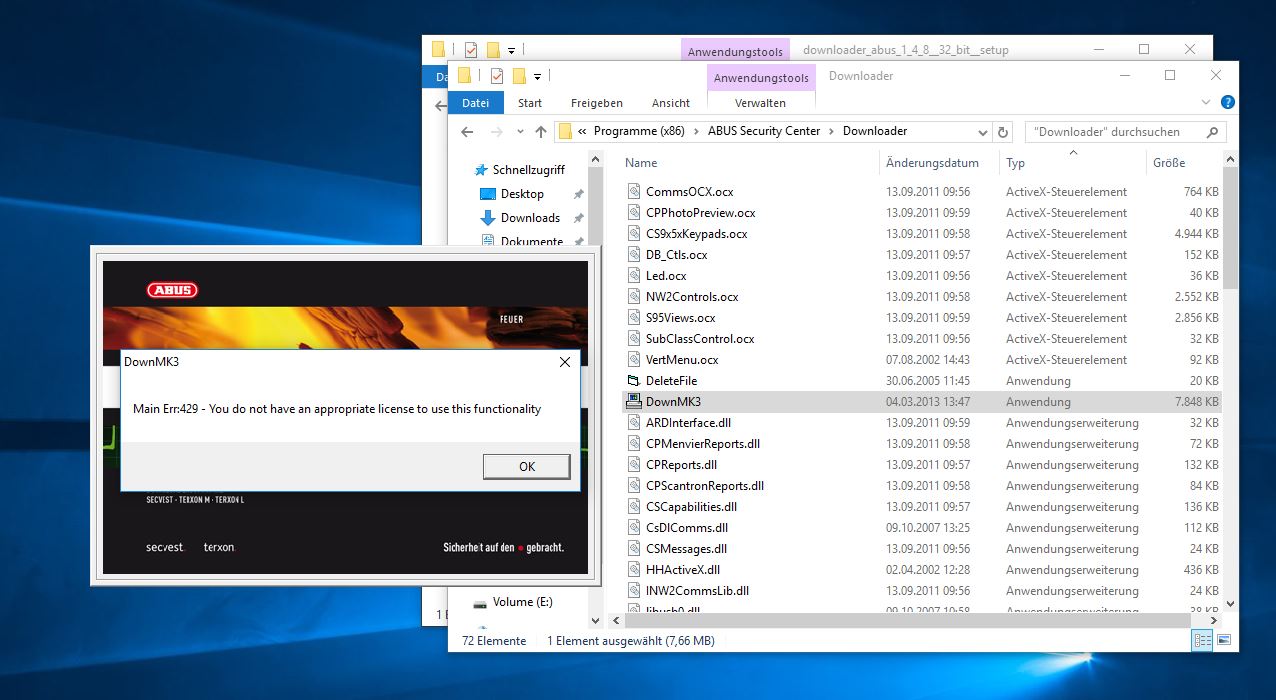Screen dimensions: 1276x700
Task: Select the DownMK3 application file icon
Action: pyautogui.click(x=633, y=402)
